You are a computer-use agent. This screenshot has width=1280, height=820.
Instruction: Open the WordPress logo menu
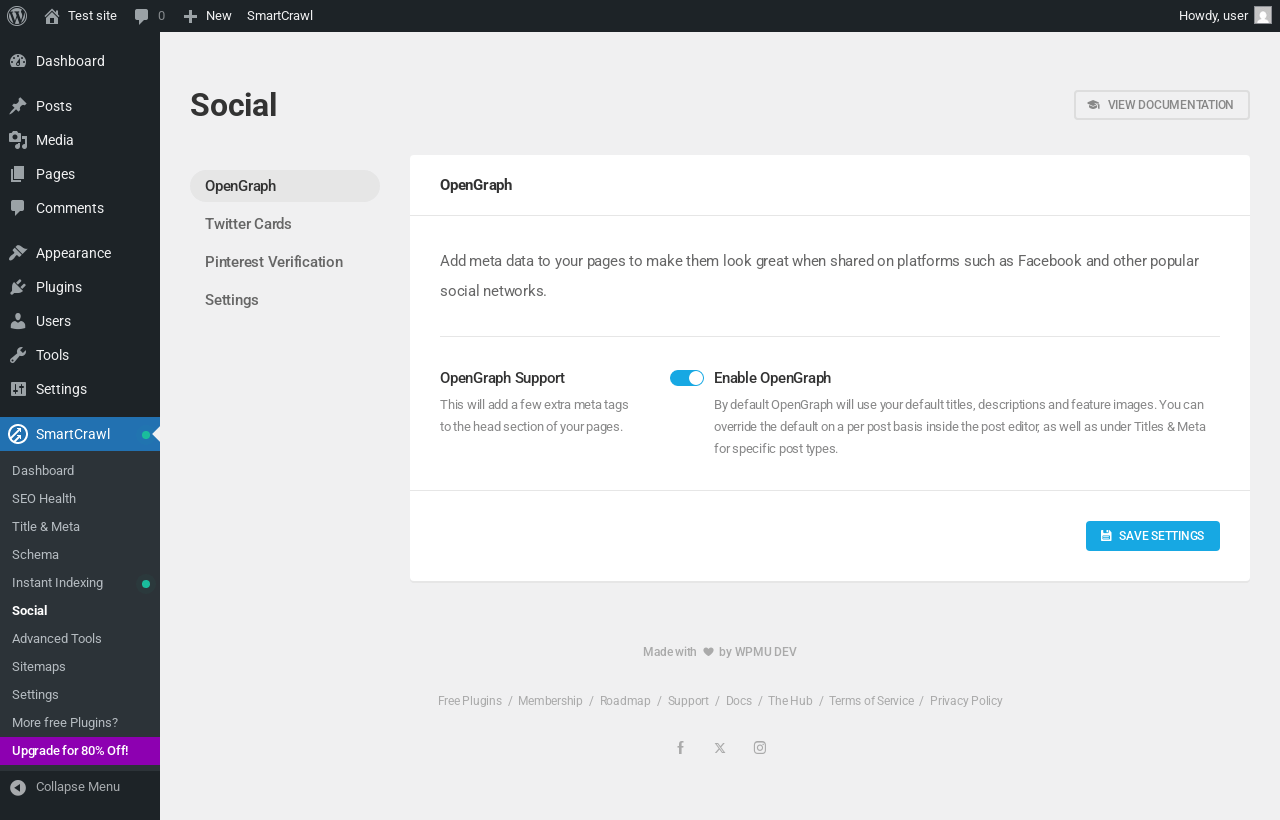(x=17, y=15)
